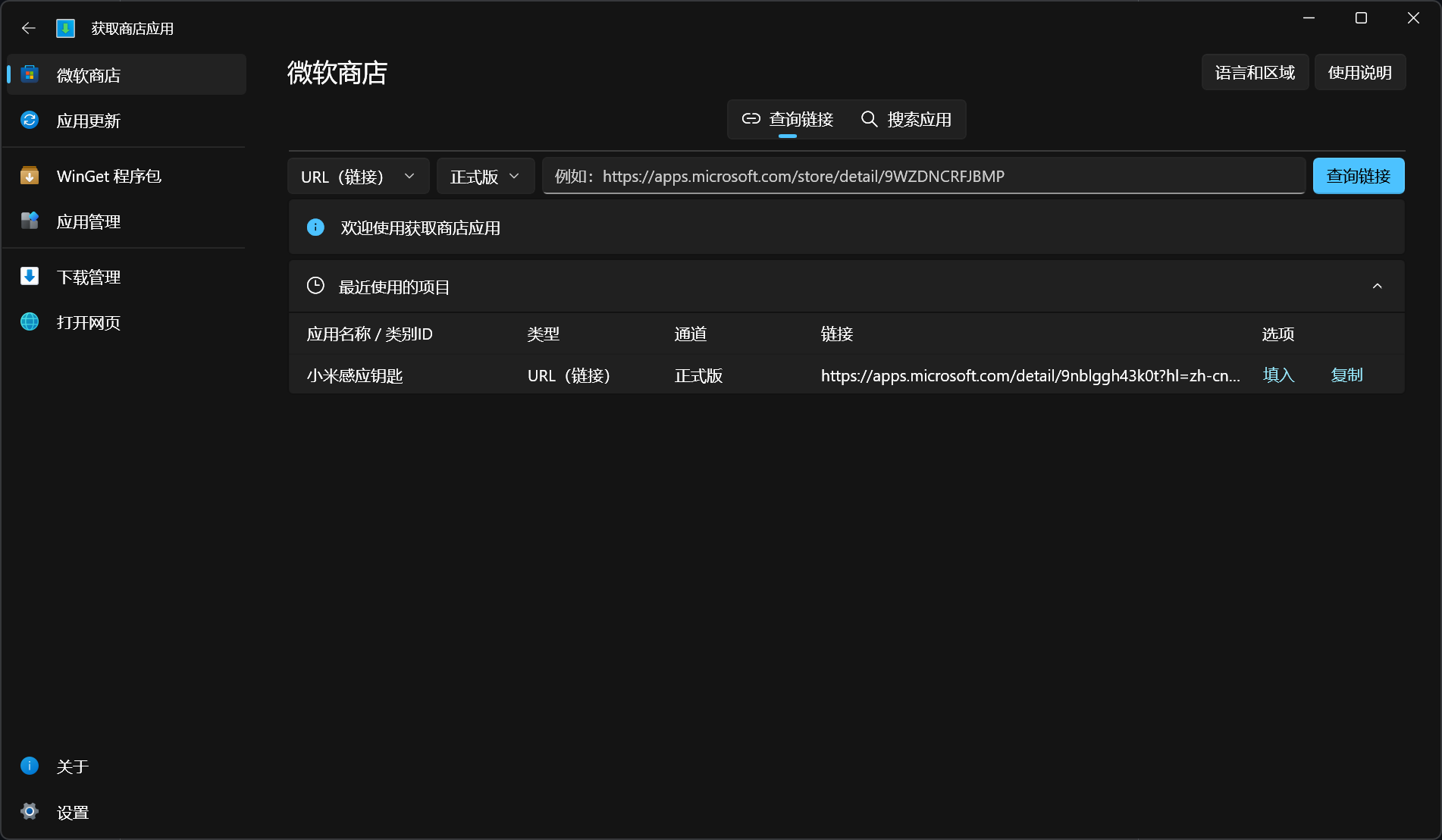Screen dimensions: 1442x840
Task: Click the 下载管理 download arrow icon
Action: (x=30, y=276)
